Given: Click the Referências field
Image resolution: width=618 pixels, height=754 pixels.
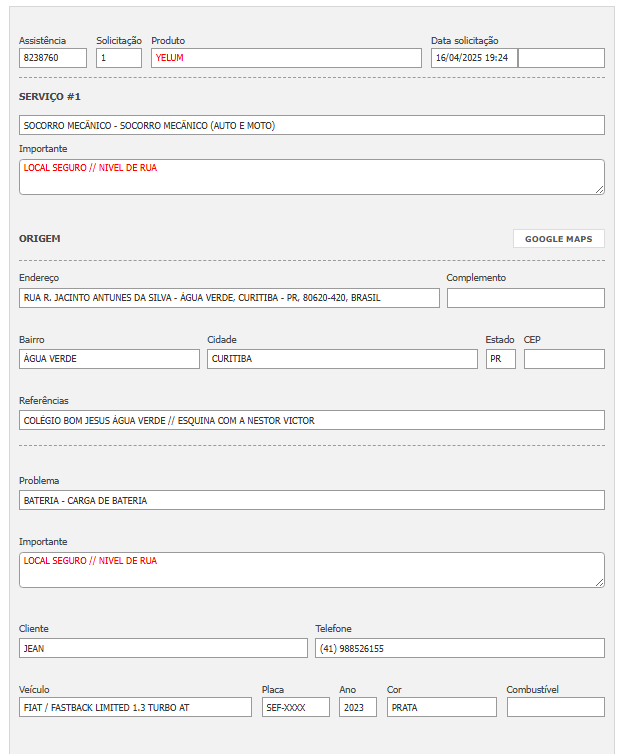Looking at the screenshot, I should pyautogui.click(x=311, y=420).
